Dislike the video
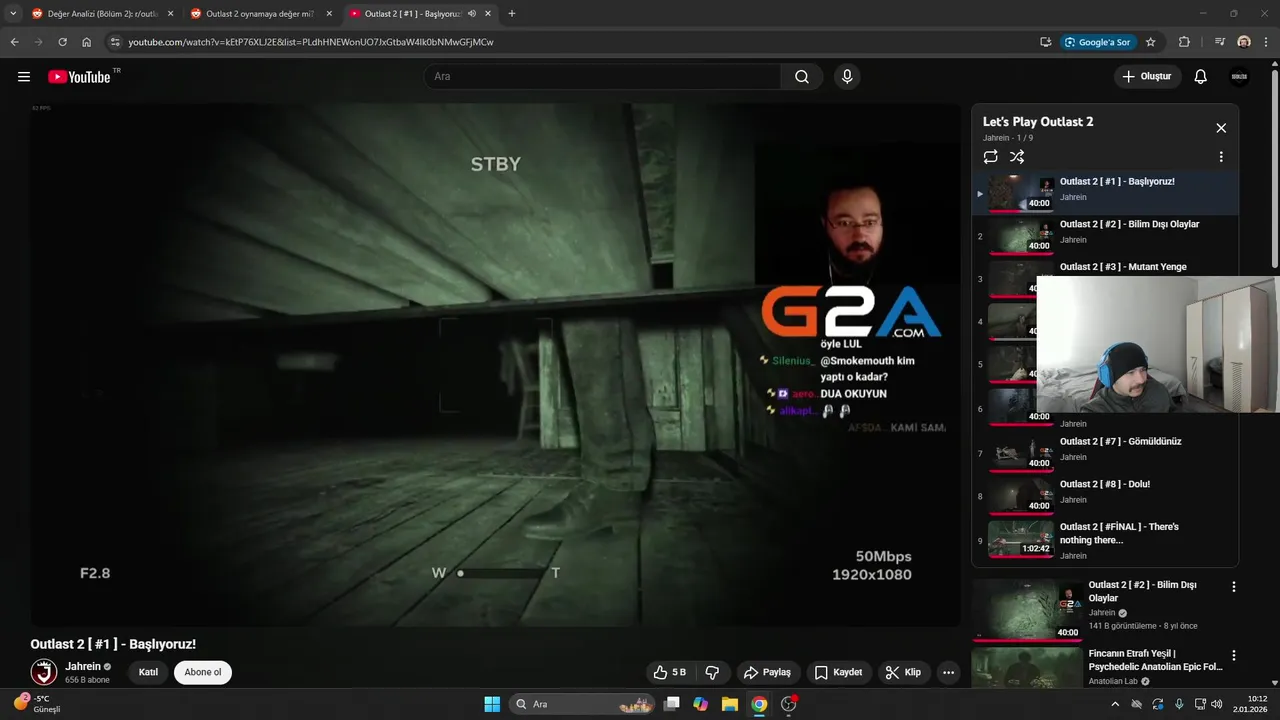Image resolution: width=1280 pixels, height=720 pixels. 713,672
